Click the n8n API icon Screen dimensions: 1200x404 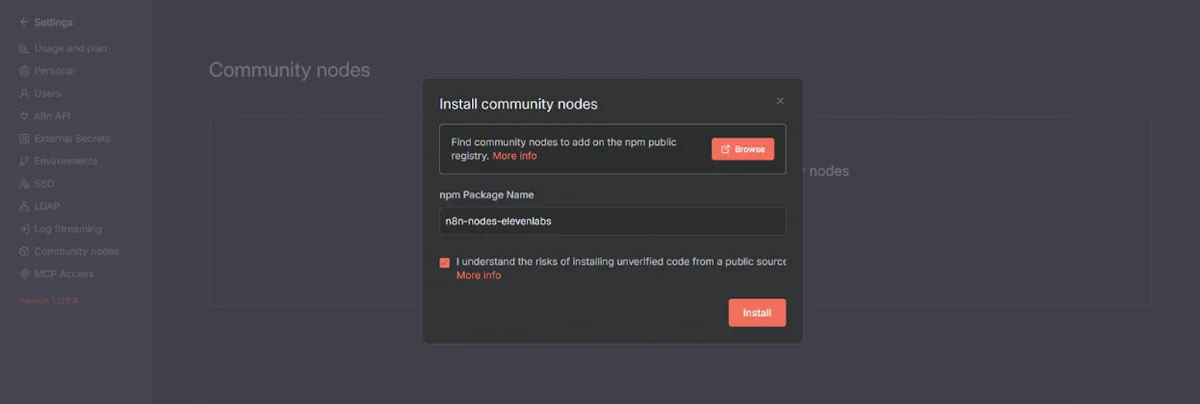pos(24,116)
